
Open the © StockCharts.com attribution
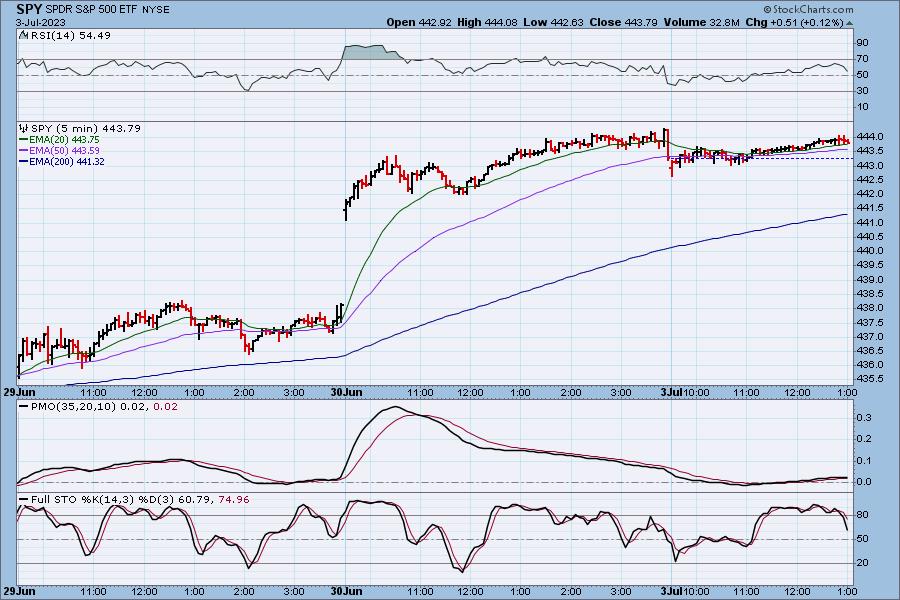click(x=808, y=9)
